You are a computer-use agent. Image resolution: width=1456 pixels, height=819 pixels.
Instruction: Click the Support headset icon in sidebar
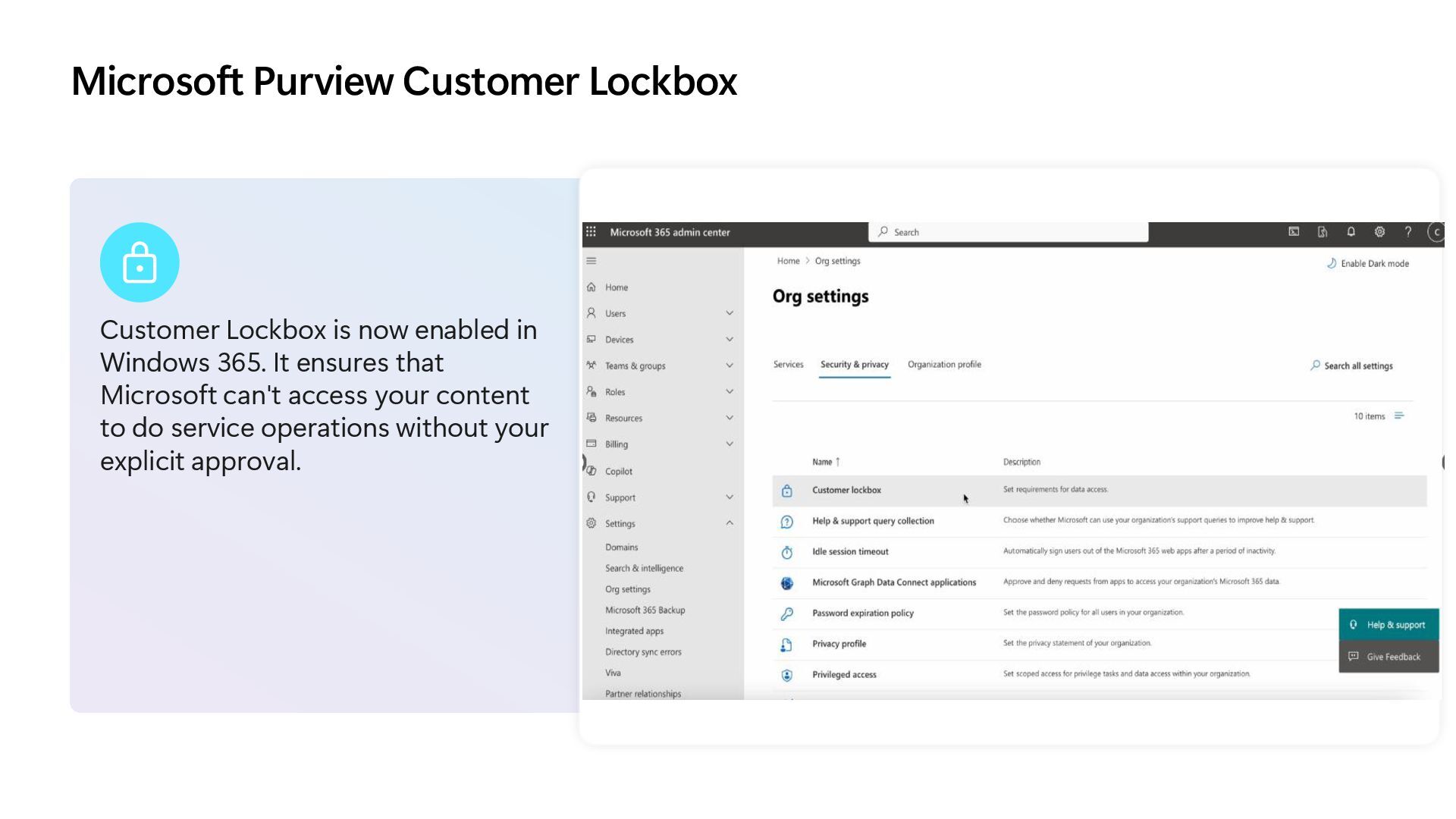[x=591, y=497]
